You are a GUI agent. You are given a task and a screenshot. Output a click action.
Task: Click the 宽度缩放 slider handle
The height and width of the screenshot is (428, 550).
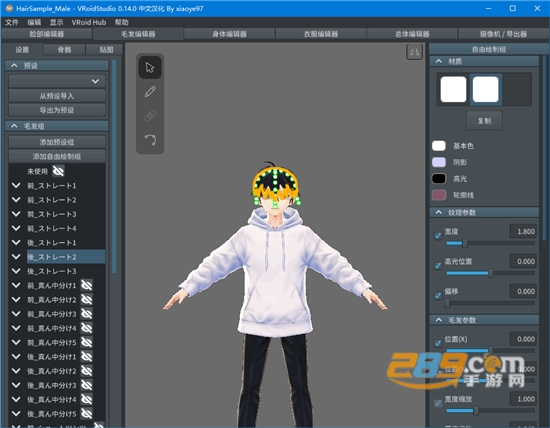pyautogui.click(x=476, y=410)
